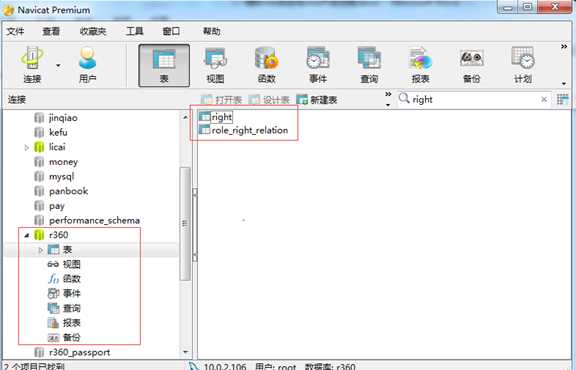Open the 查询 (Query) toolbar icon
576x370 pixels.
369,65
